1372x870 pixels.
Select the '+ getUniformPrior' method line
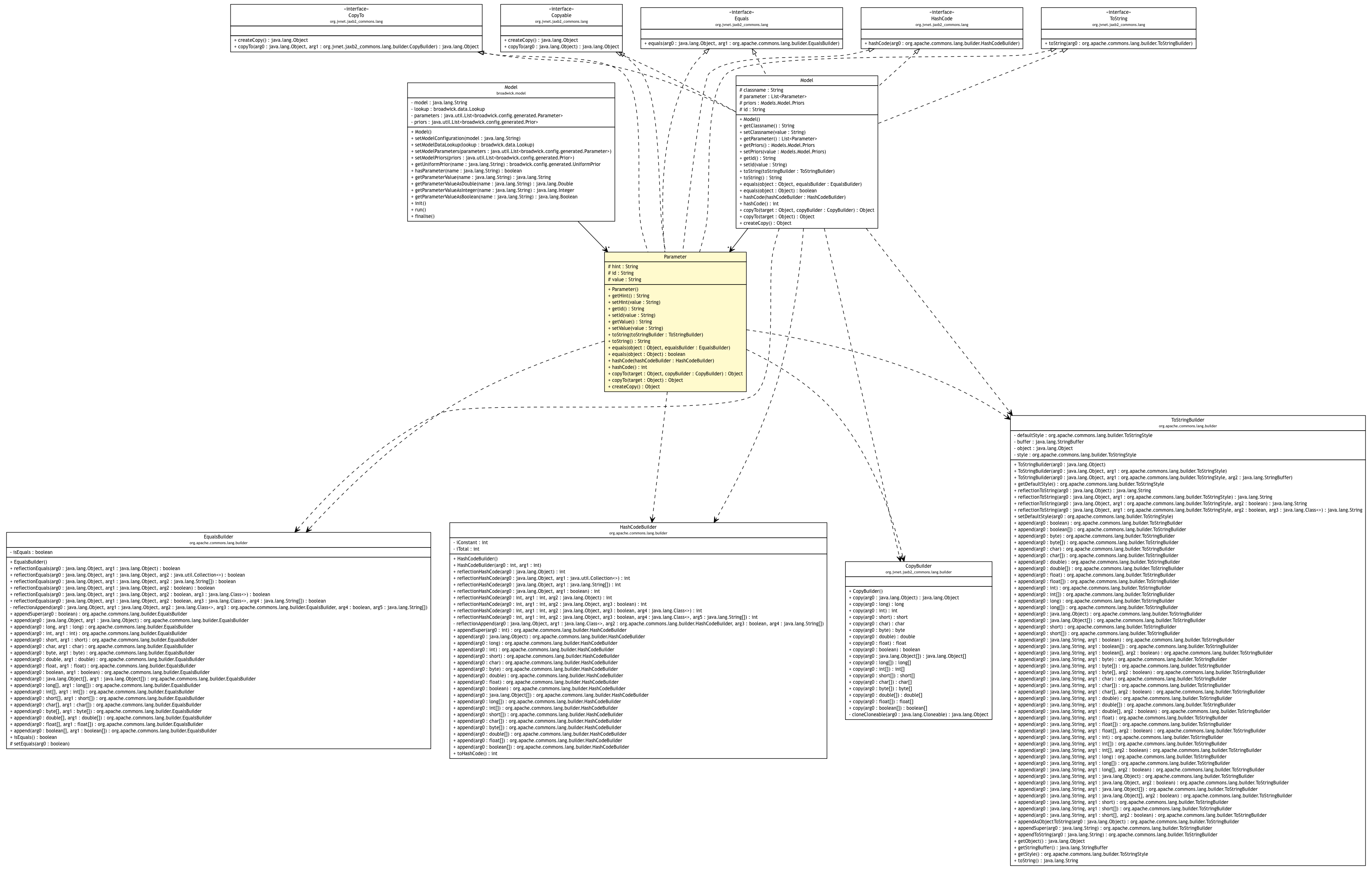pos(505,165)
